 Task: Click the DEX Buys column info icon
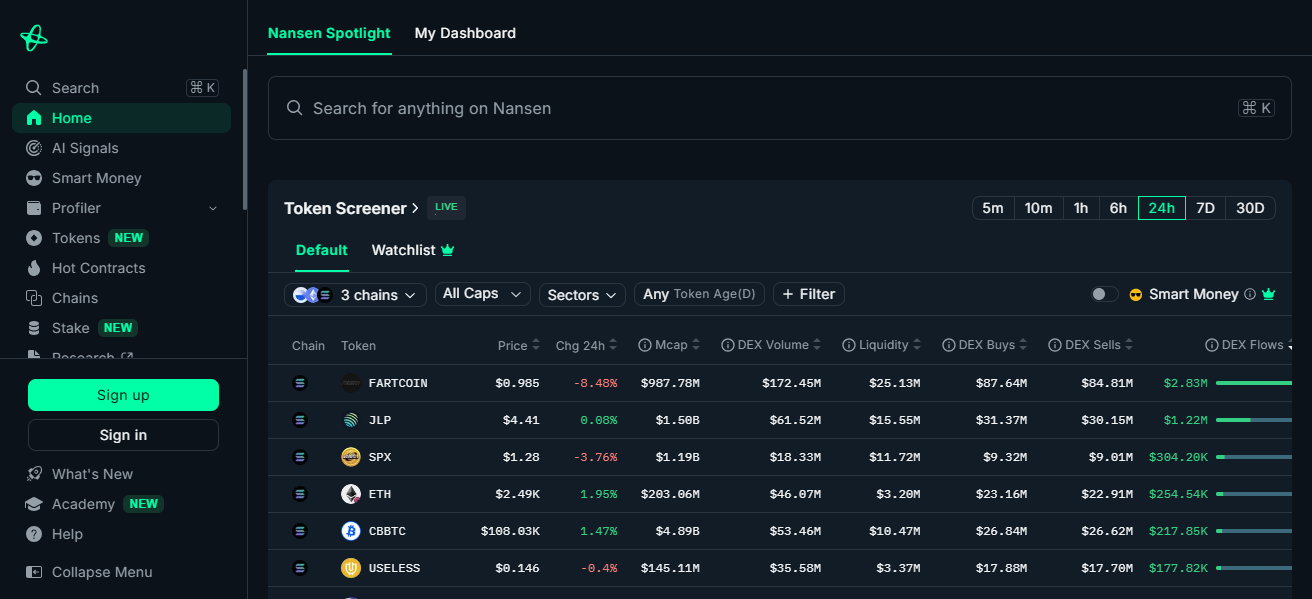point(949,345)
